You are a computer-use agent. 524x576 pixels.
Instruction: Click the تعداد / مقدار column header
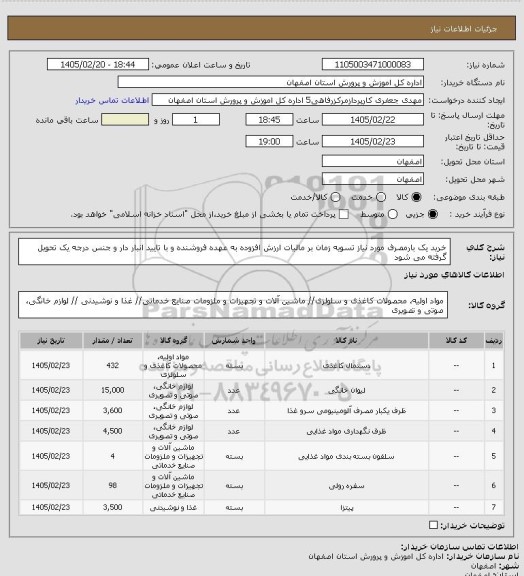pyautogui.click(x=112, y=341)
